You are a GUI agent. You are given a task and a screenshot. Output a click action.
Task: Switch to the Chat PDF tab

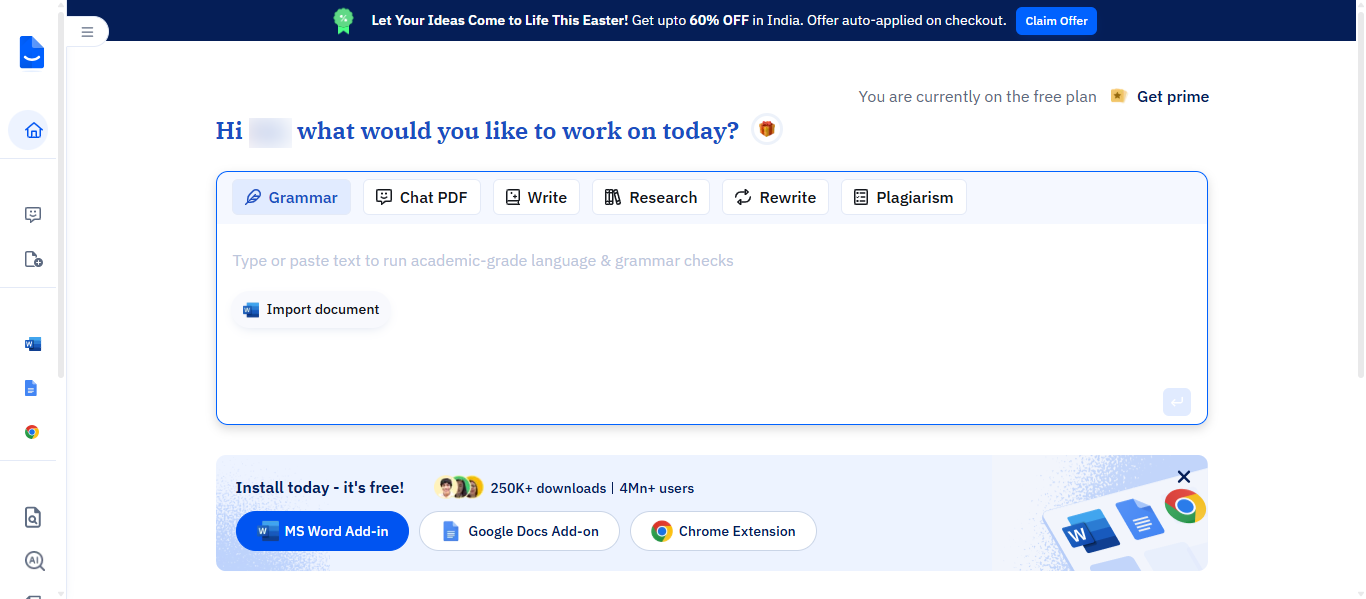pos(422,197)
